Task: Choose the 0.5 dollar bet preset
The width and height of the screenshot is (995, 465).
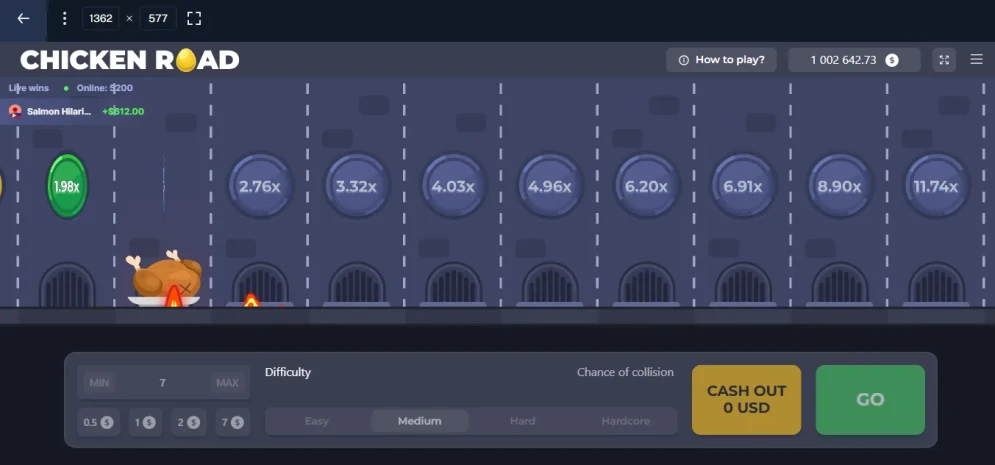Action: [x=98, y=422]
